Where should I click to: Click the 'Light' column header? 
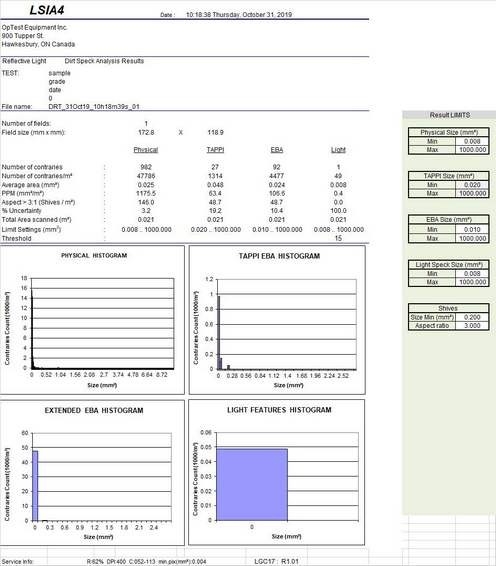(338, 150)
